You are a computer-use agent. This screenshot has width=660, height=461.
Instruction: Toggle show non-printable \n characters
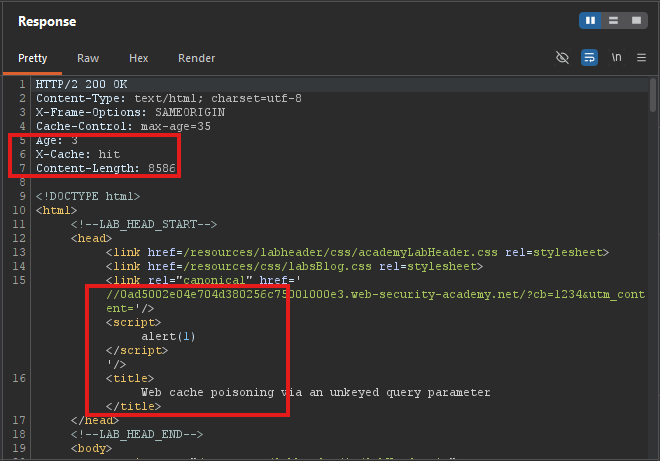[616, 57]
